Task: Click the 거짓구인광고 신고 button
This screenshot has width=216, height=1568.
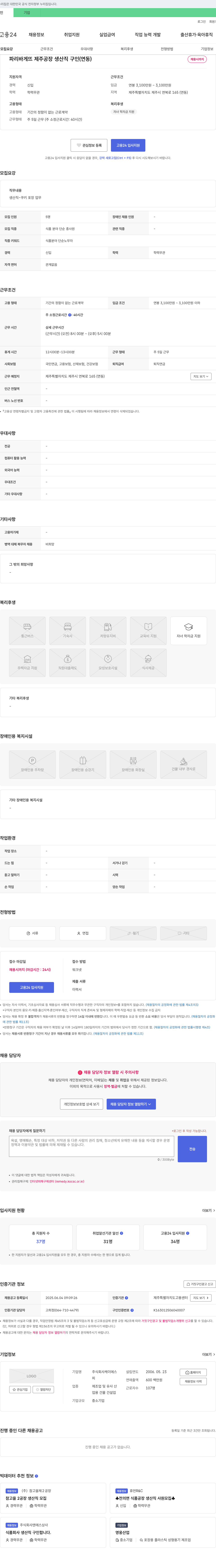Action: tap(200, 1284)
